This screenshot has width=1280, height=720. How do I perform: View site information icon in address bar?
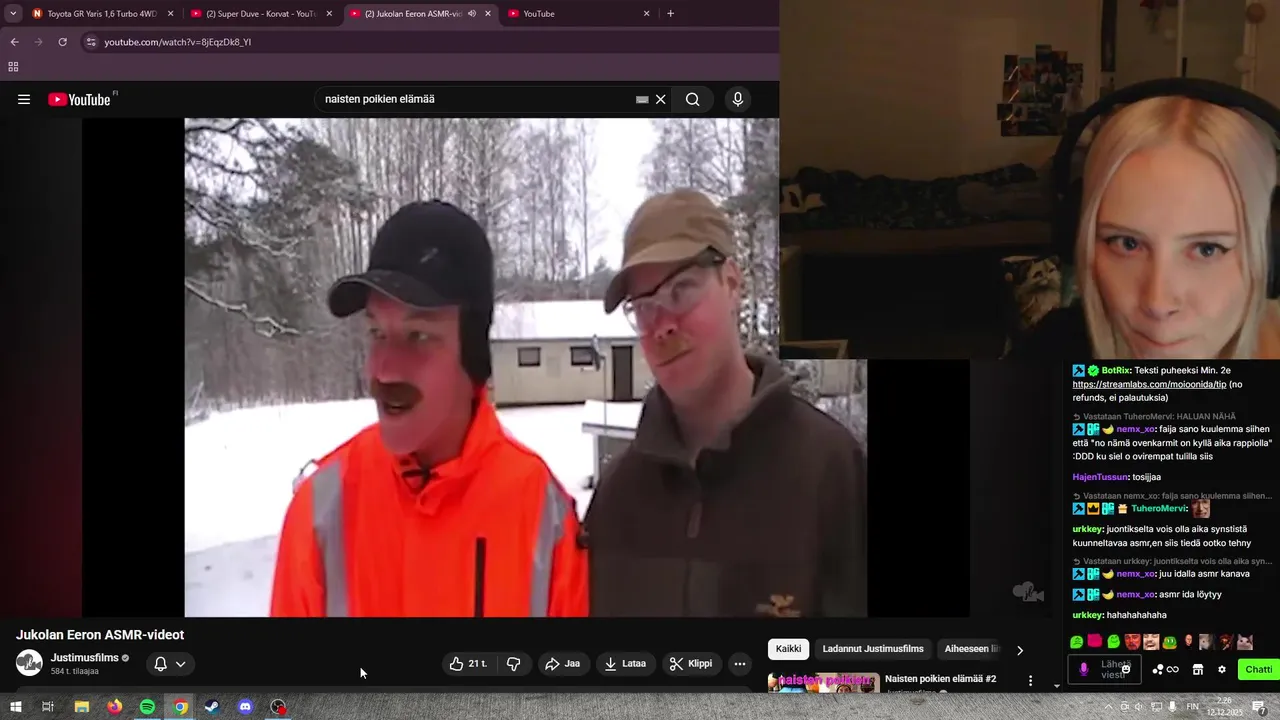[91, 42]
